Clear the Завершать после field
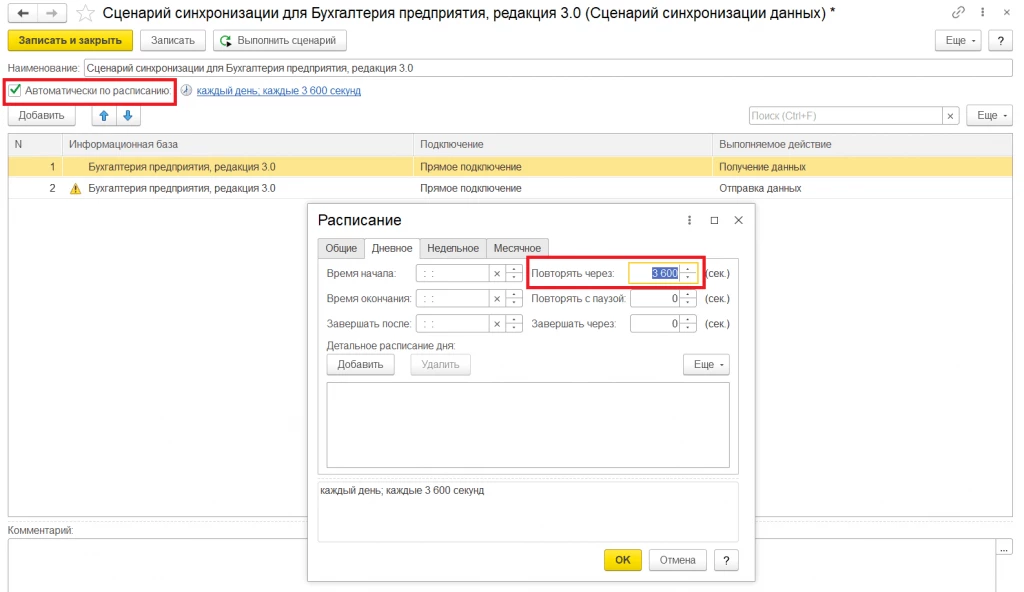1024x592 pixels. tap(497, 323)
